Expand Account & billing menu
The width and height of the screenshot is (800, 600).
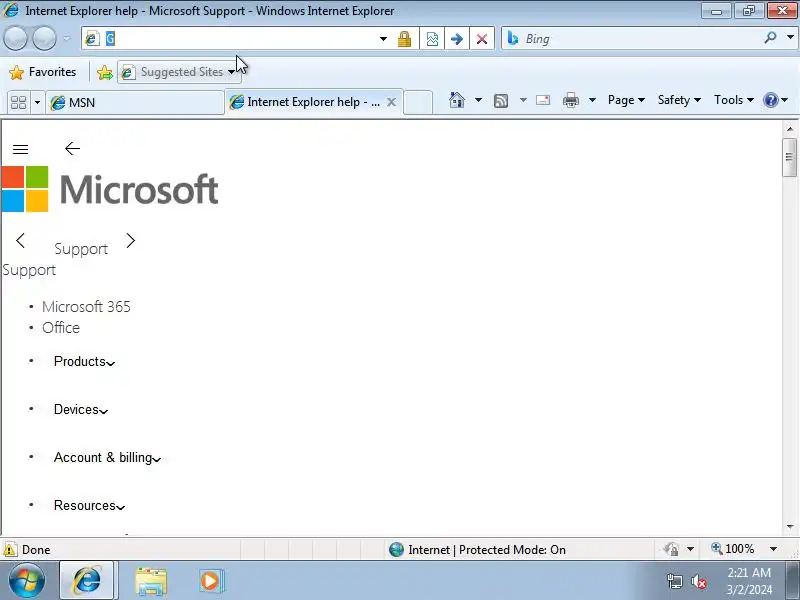107,457
